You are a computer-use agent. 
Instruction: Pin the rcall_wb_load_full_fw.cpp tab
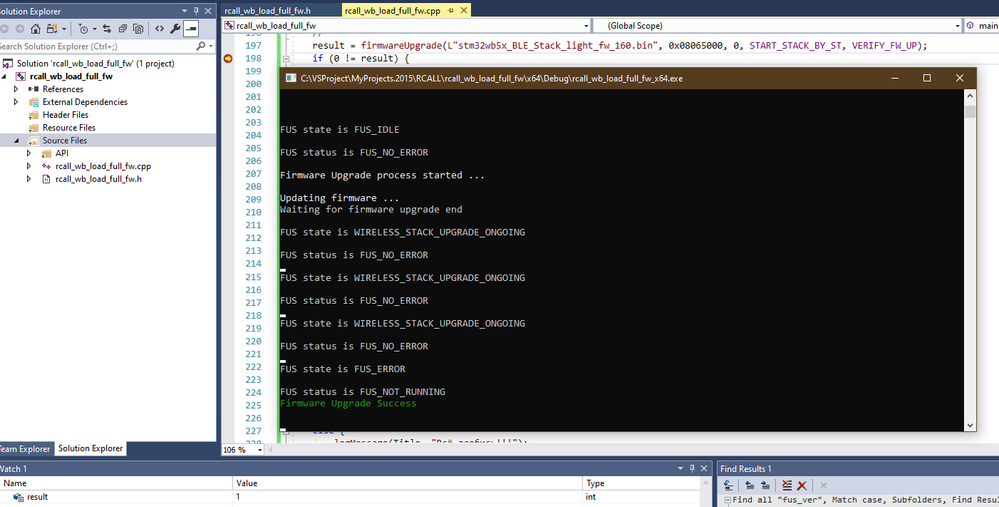(450, 10)
